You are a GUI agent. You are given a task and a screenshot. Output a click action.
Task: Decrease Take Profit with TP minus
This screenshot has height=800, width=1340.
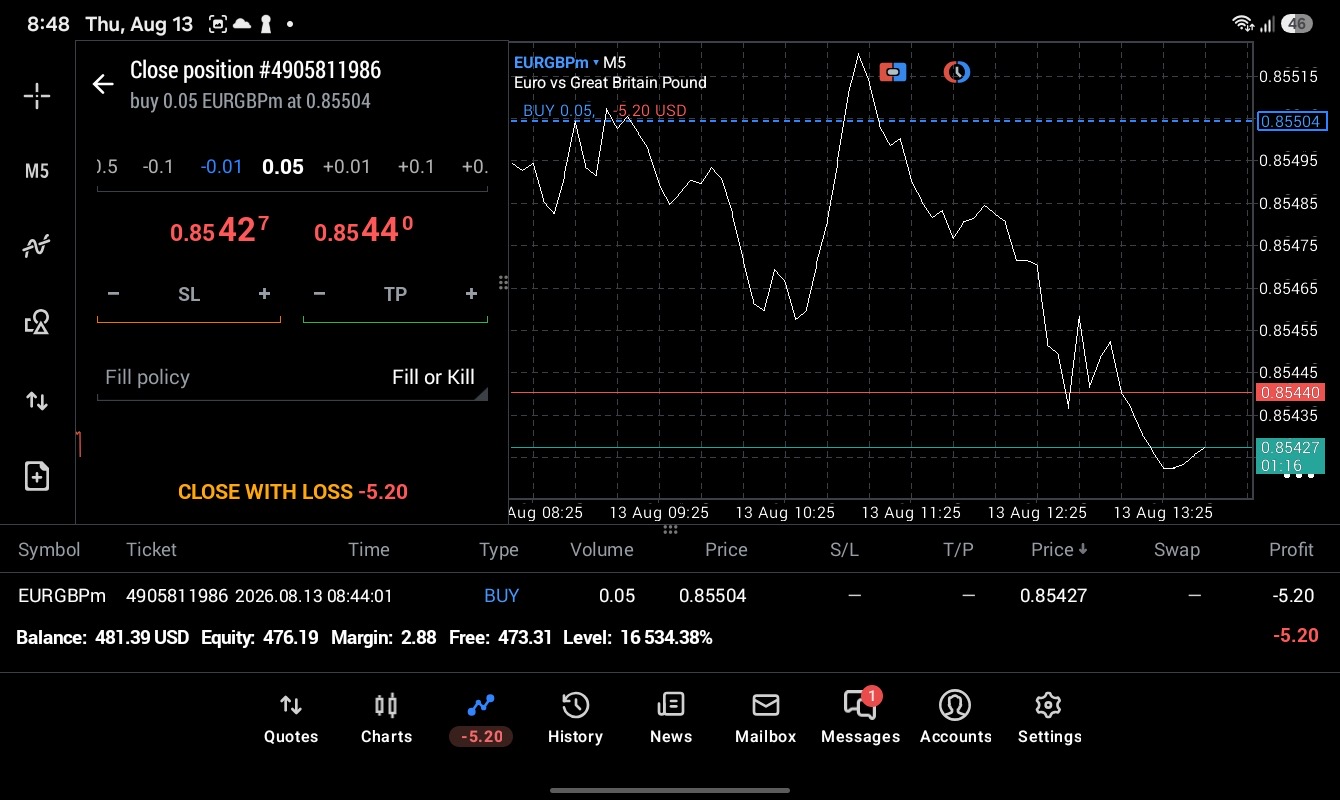[x=319, y=294]
